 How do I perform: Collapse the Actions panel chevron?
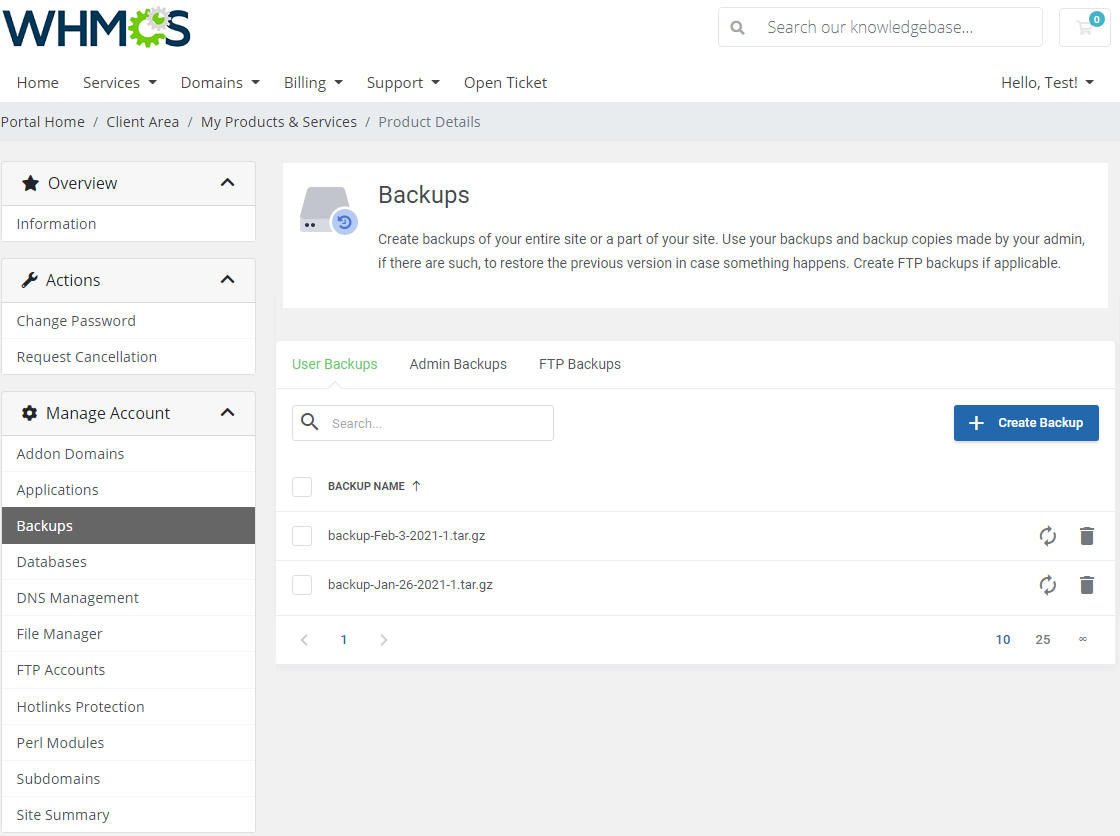click(228, 280)
